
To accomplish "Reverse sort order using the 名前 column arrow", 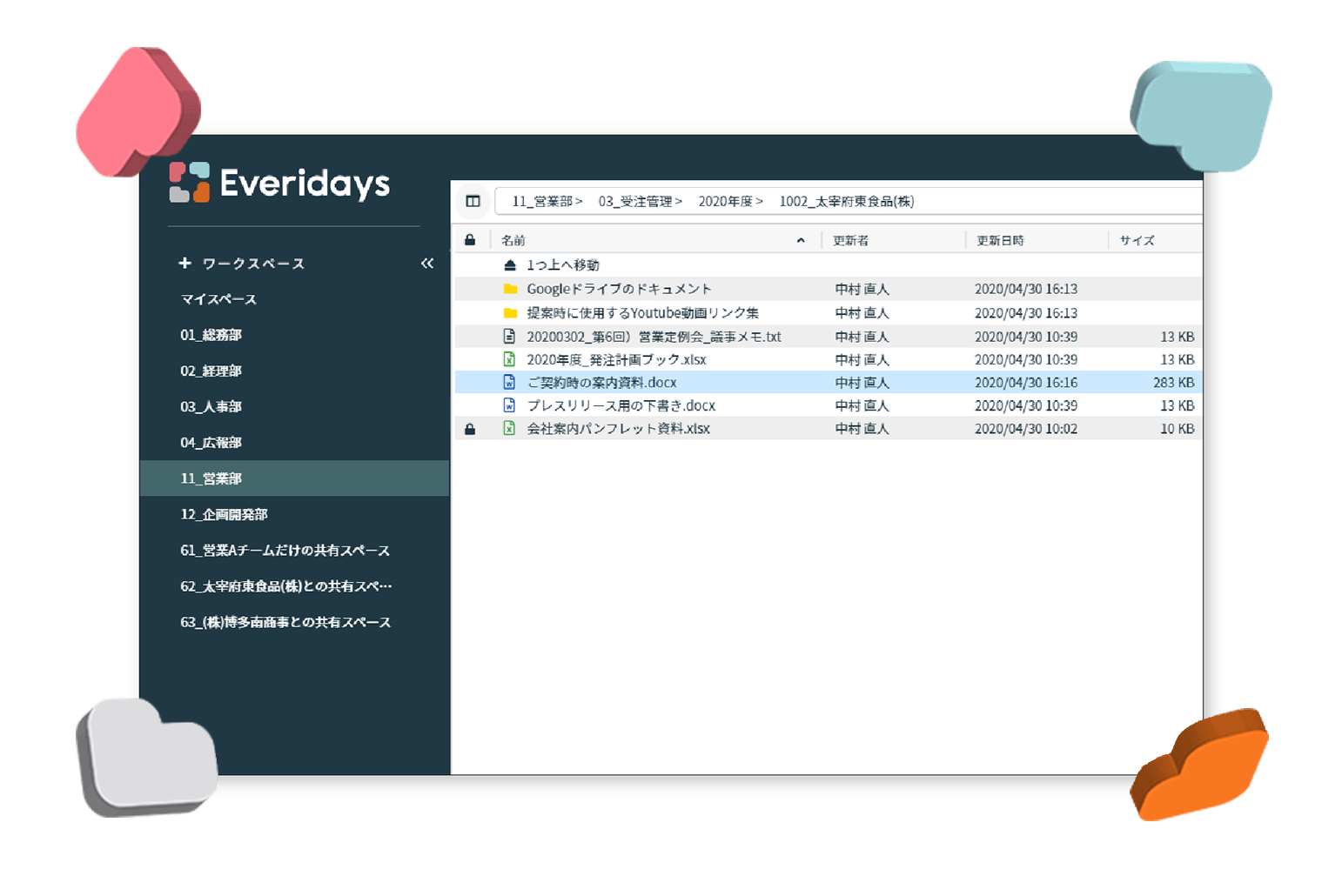I will (x=801, y=239).
